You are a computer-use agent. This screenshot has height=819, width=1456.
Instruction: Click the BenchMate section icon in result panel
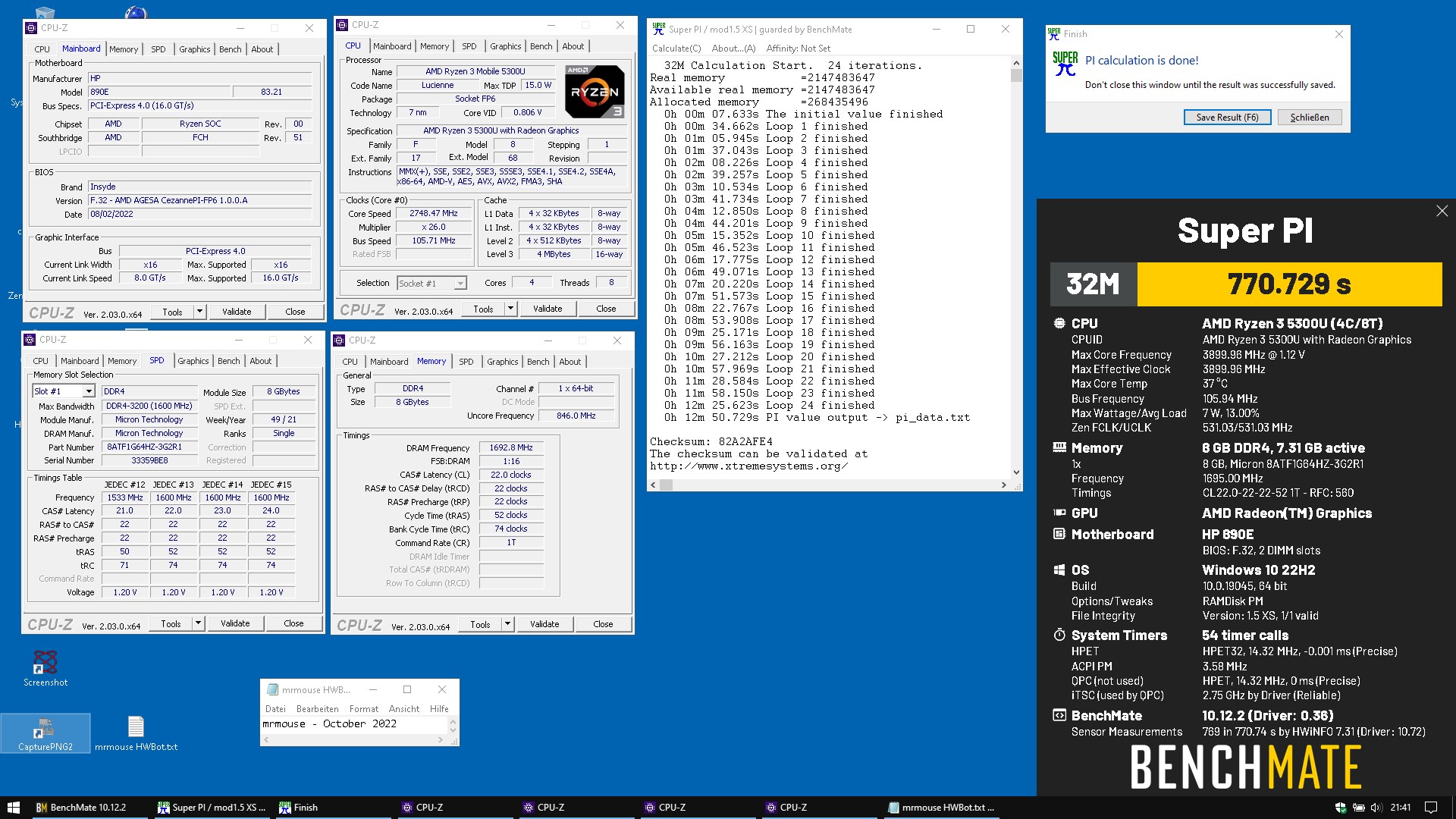point(1059,715)
